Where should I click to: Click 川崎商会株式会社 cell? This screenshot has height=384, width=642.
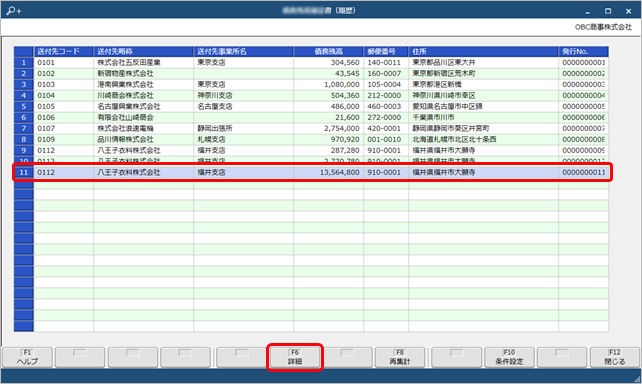coord(143,96)
